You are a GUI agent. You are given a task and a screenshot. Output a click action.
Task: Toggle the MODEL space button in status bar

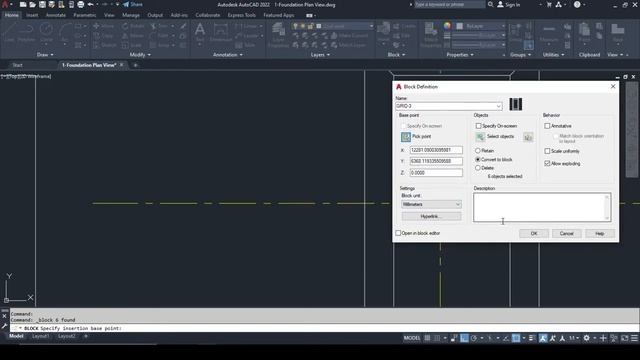(x=412, y=338)
